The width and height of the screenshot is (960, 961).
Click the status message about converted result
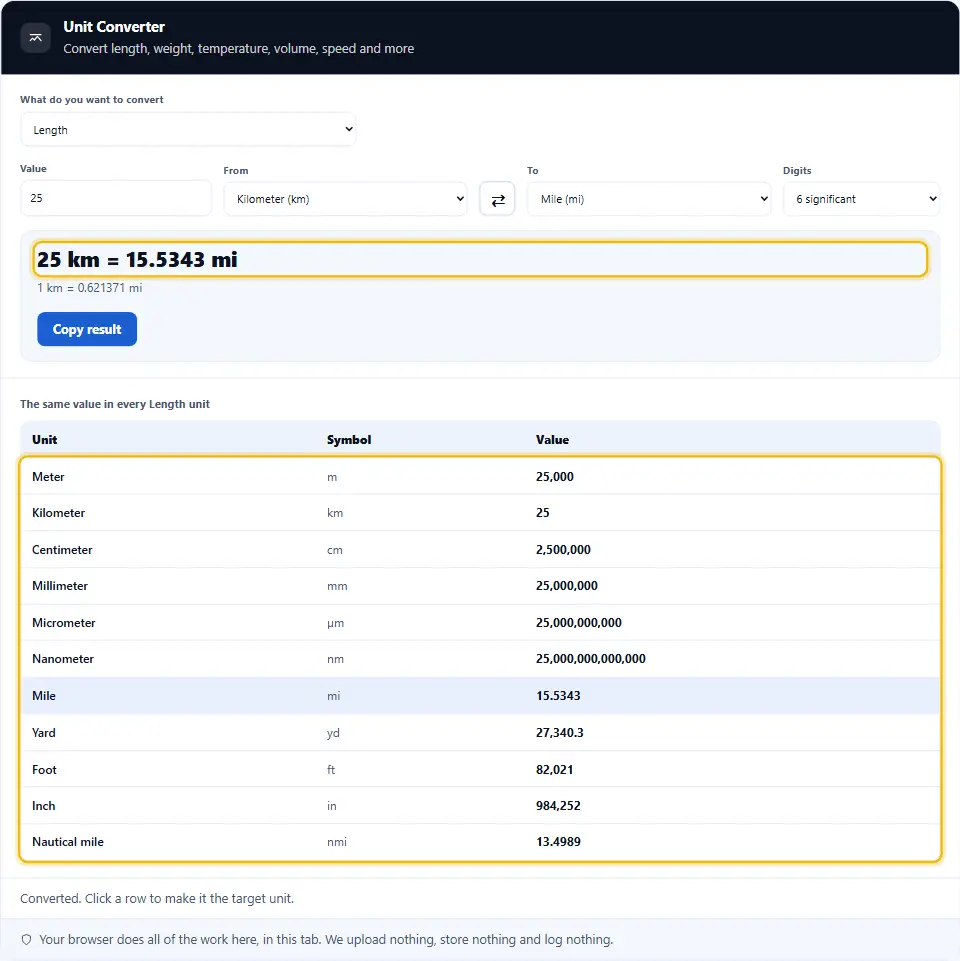click(157, 898)
